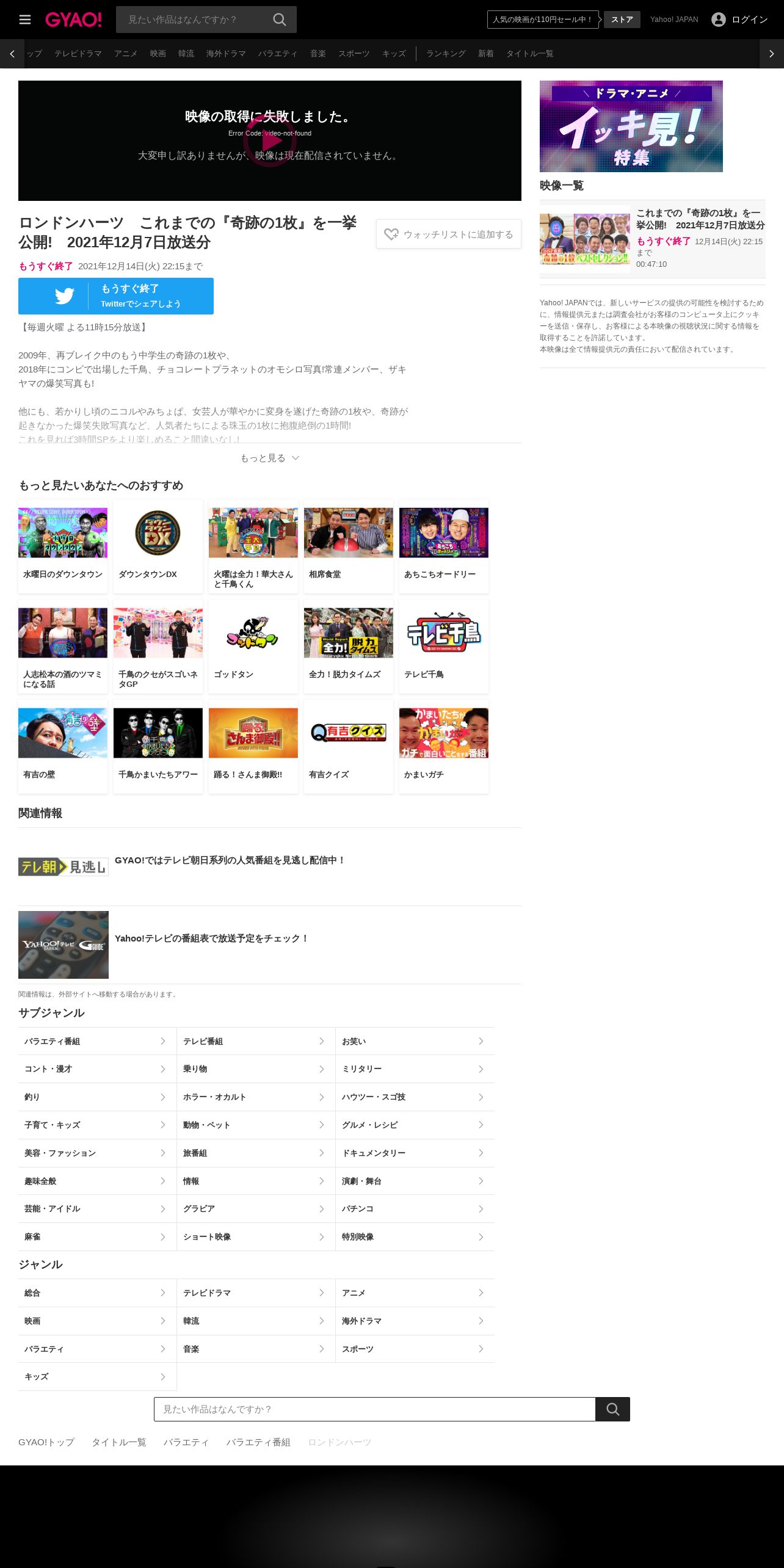
Task: Open 火曜は全力！華大さんと千鳥くん thumbnail
Action: tap(253, 532)
